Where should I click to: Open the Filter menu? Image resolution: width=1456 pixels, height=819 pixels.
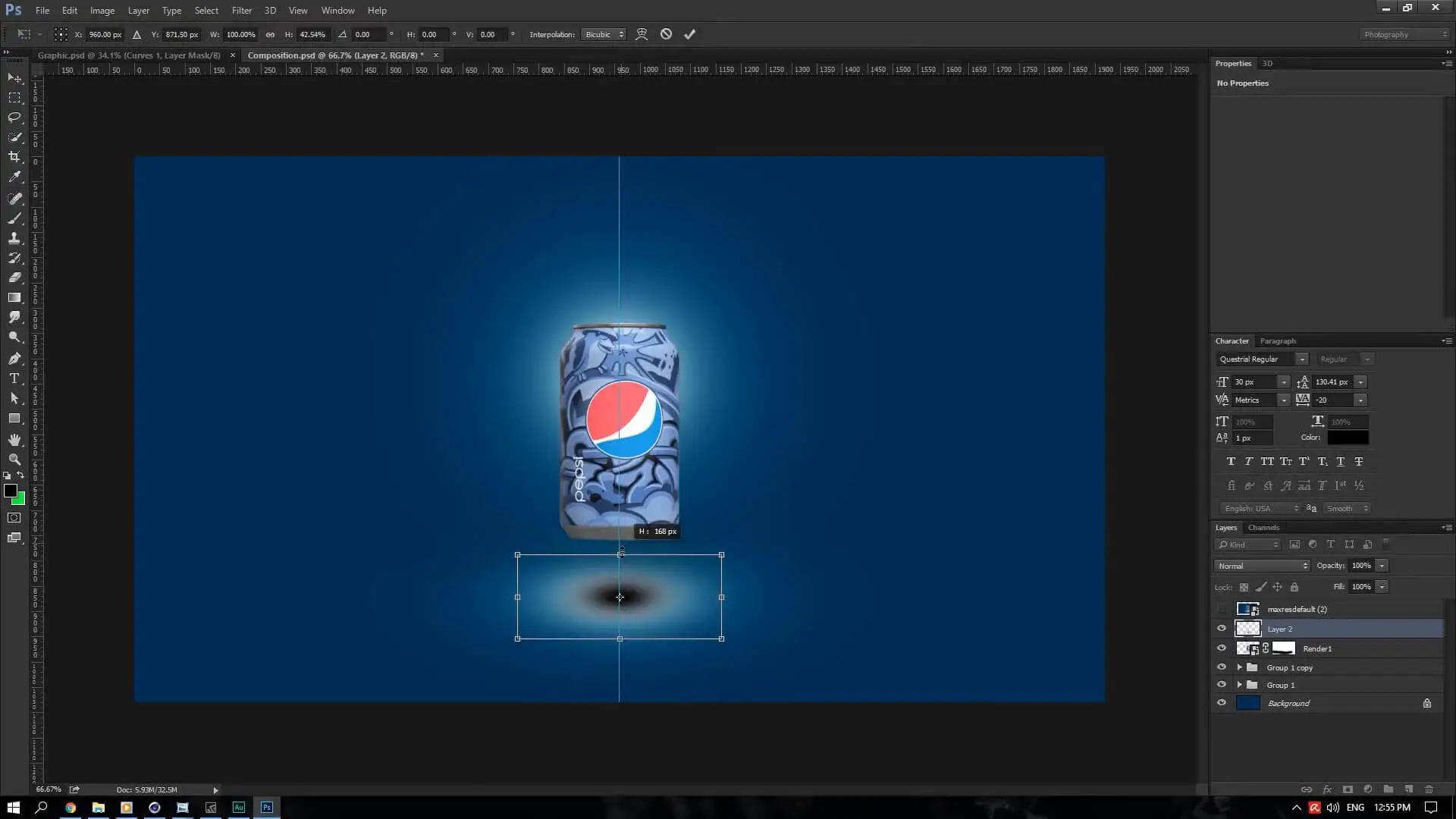(x=242, y=11)
